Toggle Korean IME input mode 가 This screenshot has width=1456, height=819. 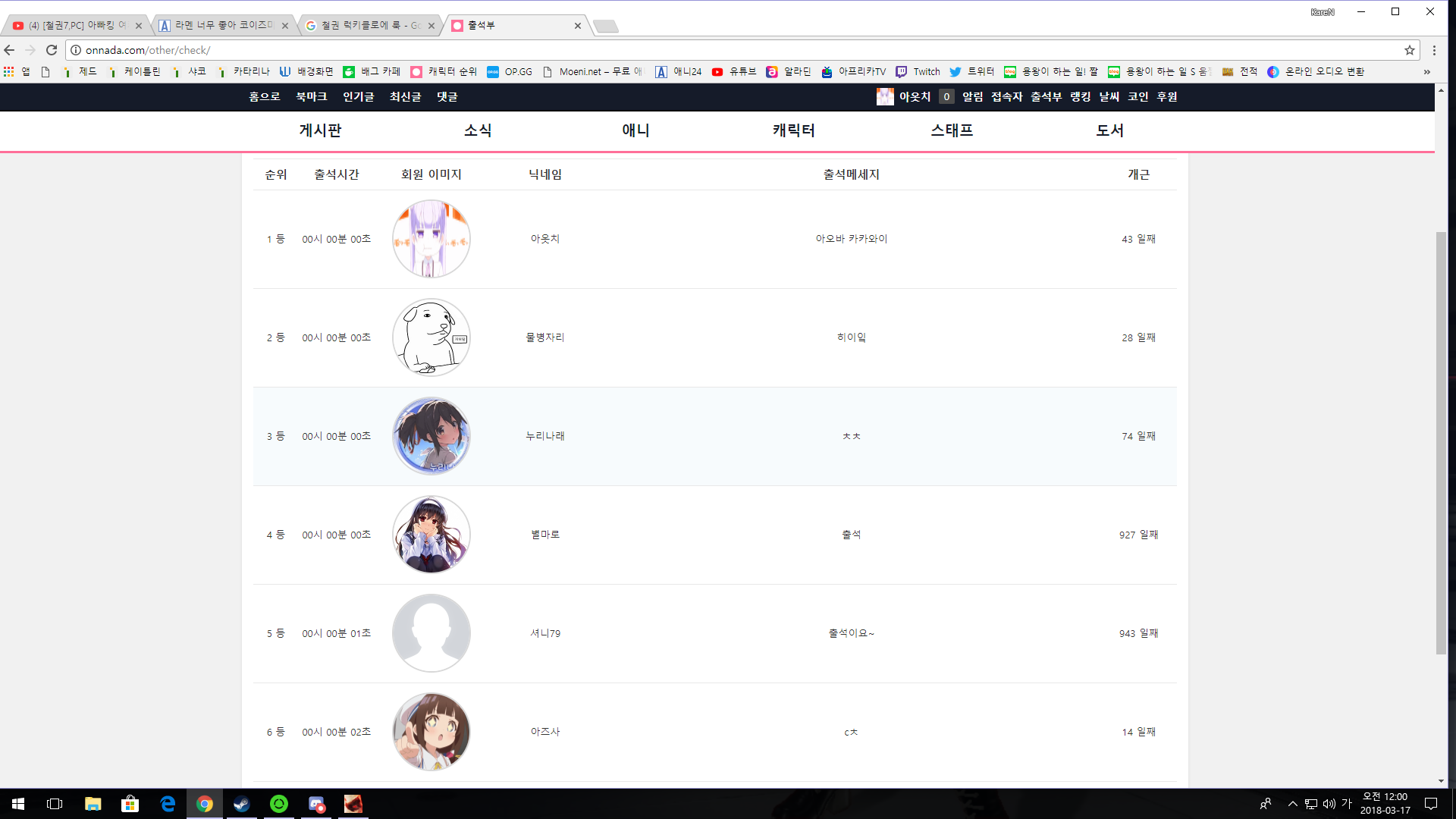coord(1347,804)
